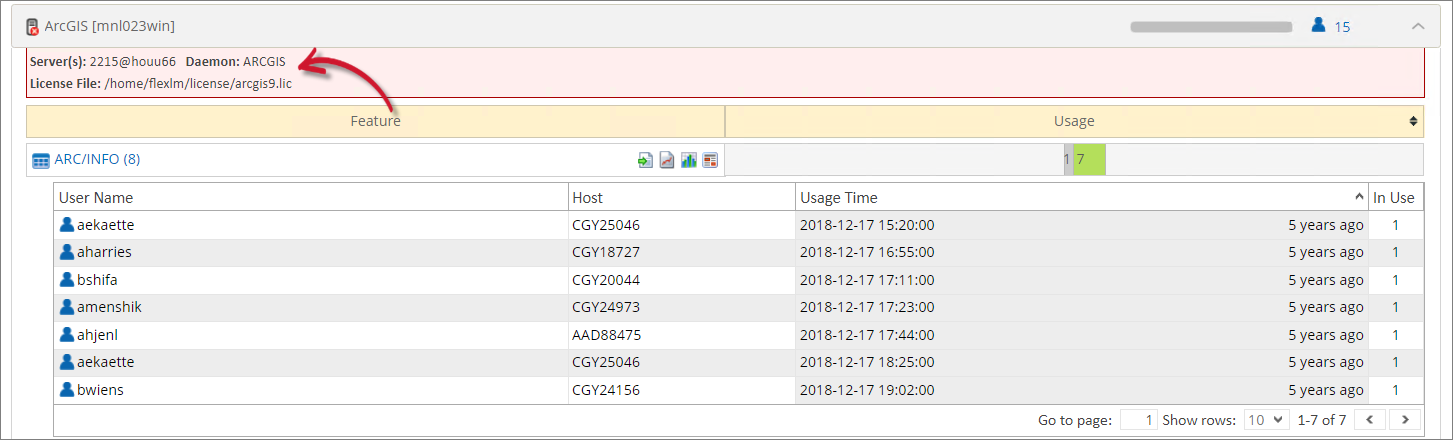Screen dimensions: 1453x440
Task: Open the line chart report icon for ARC/INFO
Action: pos(667,160)
